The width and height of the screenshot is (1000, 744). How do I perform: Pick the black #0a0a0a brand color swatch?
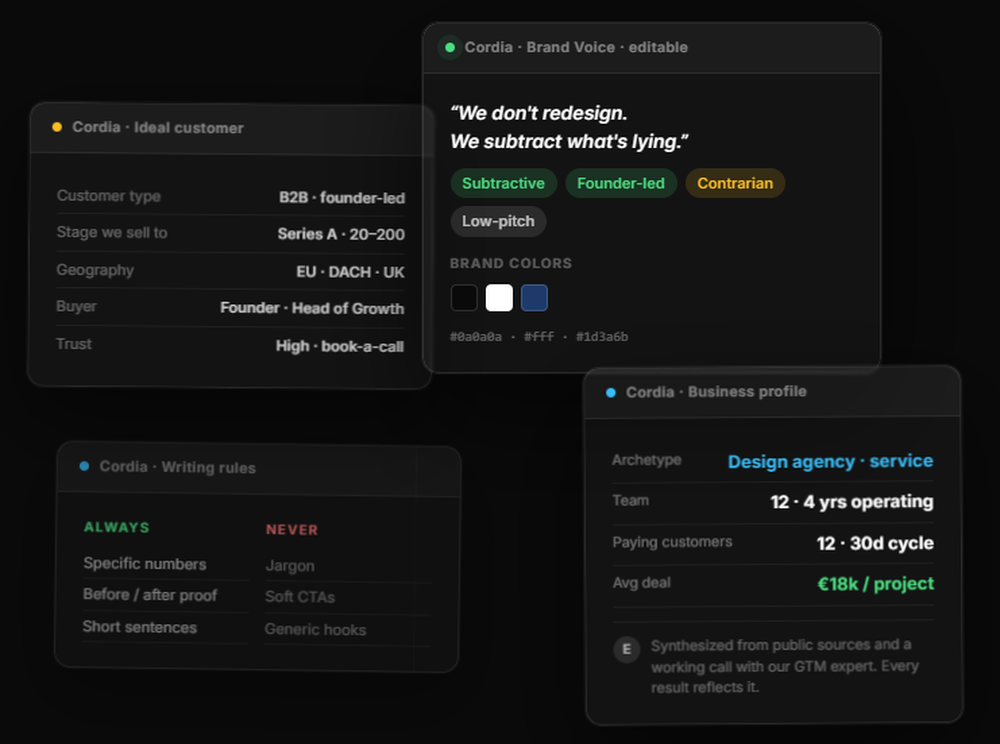(464, 298)
